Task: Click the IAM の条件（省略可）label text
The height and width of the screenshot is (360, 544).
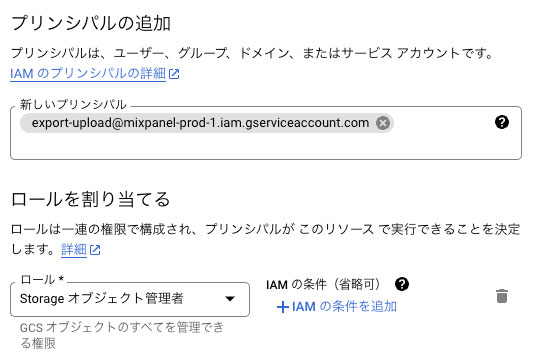Action: point(325,284)
